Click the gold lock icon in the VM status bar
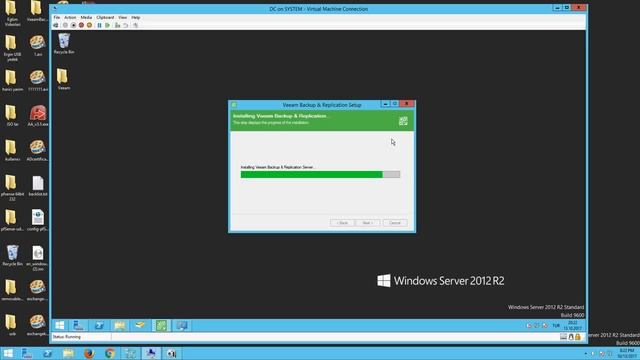 (578, 337)
